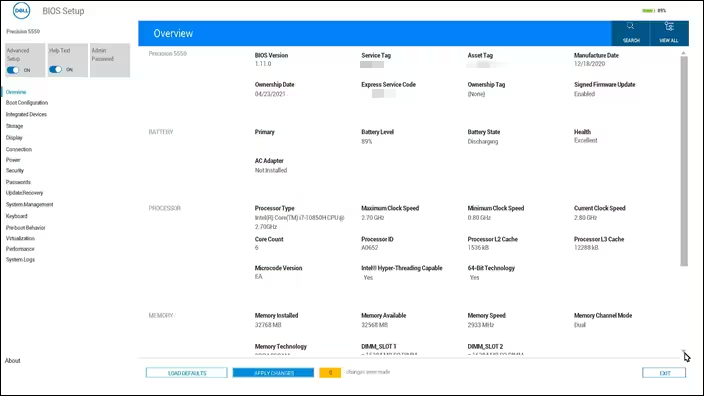Click the battery indicator icon
This screenshot has width=704, height=396.
coord(647,11)
